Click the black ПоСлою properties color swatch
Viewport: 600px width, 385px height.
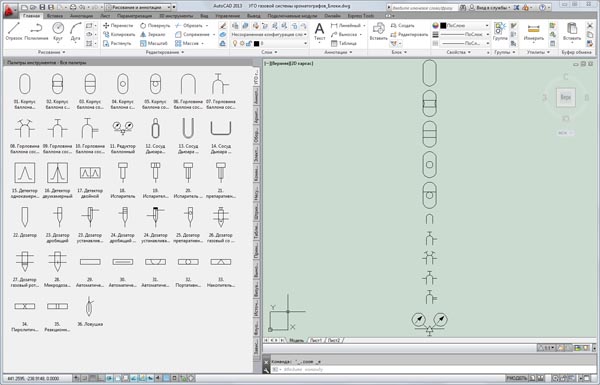tap(443, 25)
